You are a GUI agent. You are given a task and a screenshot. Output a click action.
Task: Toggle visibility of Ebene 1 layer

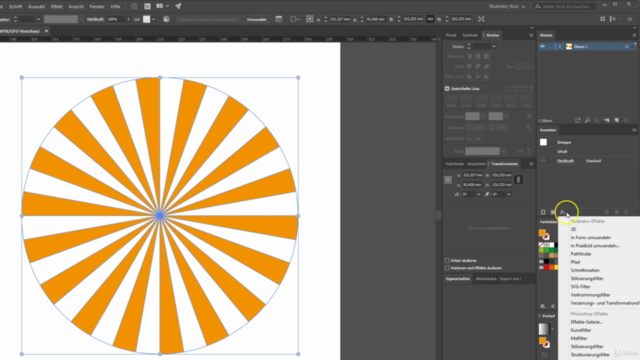pyautogui.click(x=542, y=47)
